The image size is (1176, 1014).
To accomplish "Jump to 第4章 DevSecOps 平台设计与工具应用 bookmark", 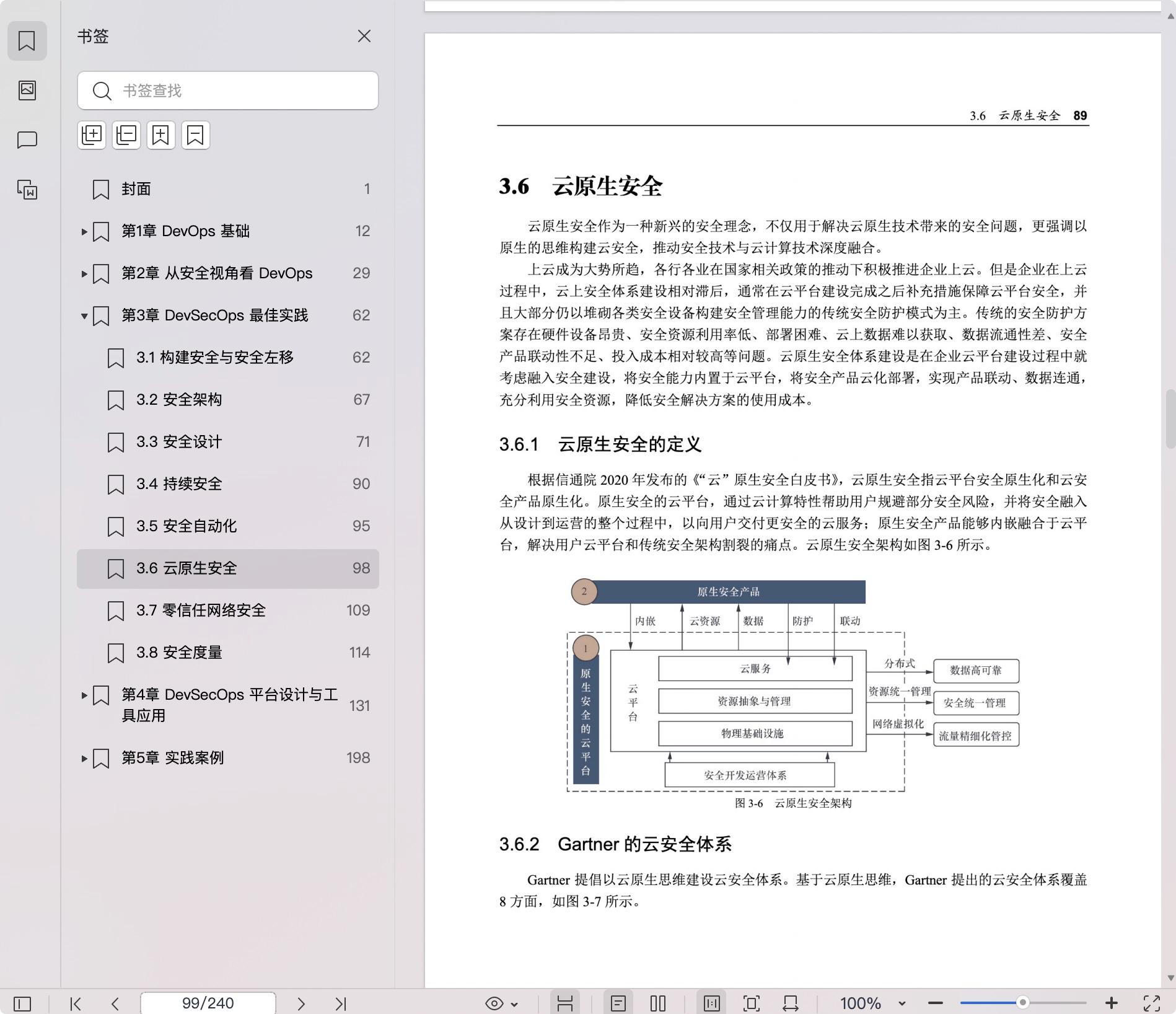I will pos(229,705).
